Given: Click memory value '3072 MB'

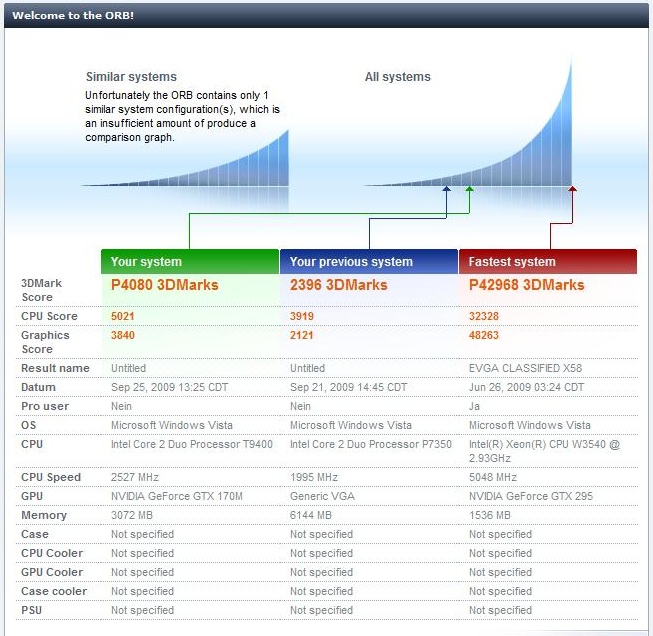Looking at the screenshot, I should pos(132,515).
